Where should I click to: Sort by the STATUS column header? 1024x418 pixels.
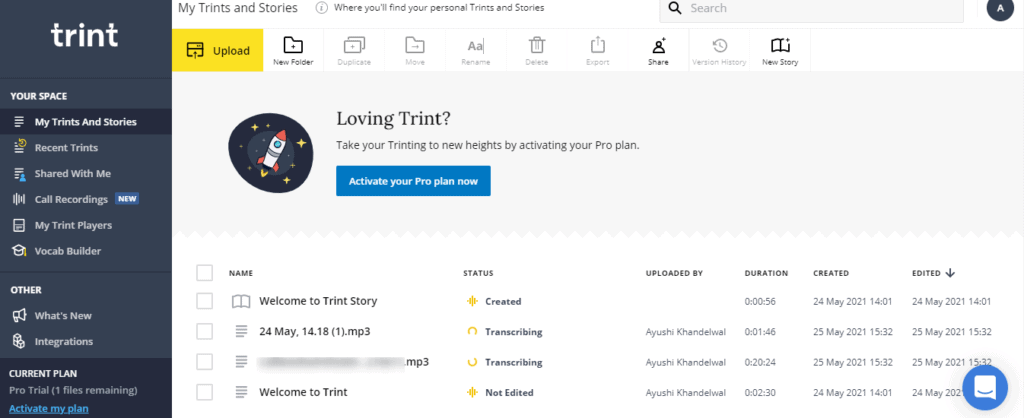(478, 273)
